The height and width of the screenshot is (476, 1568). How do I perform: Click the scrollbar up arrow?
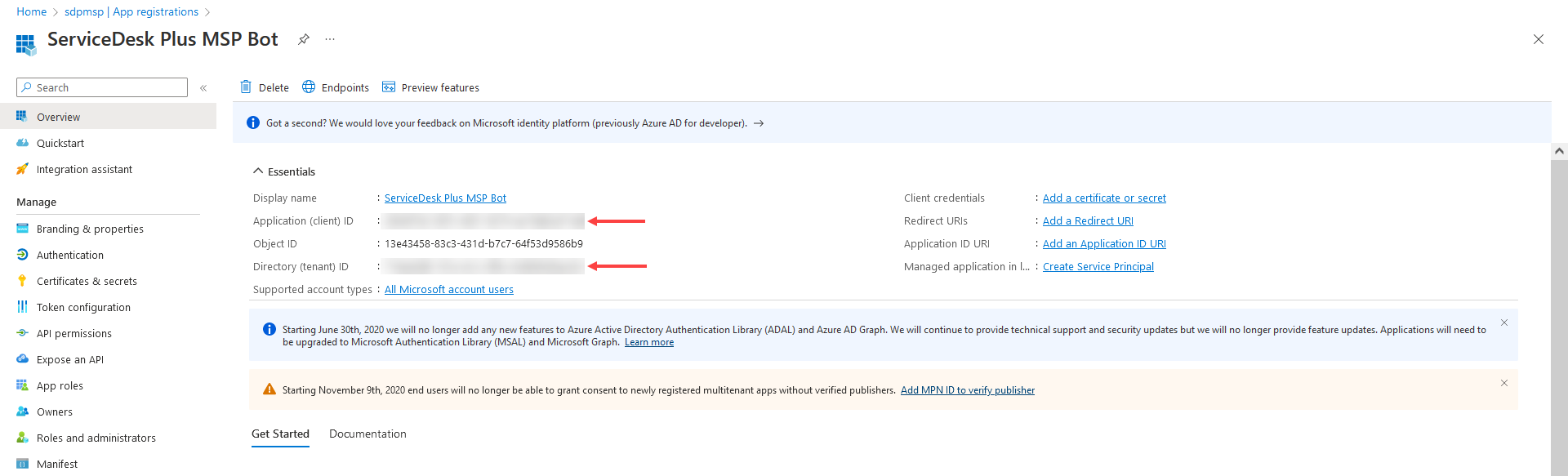point(1559,151)
